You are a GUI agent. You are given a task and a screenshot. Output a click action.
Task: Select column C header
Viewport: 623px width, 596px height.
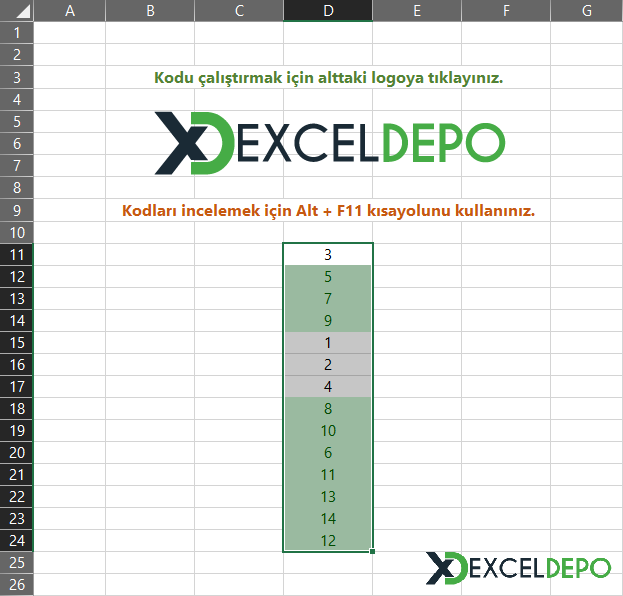[x=239, y=10]
